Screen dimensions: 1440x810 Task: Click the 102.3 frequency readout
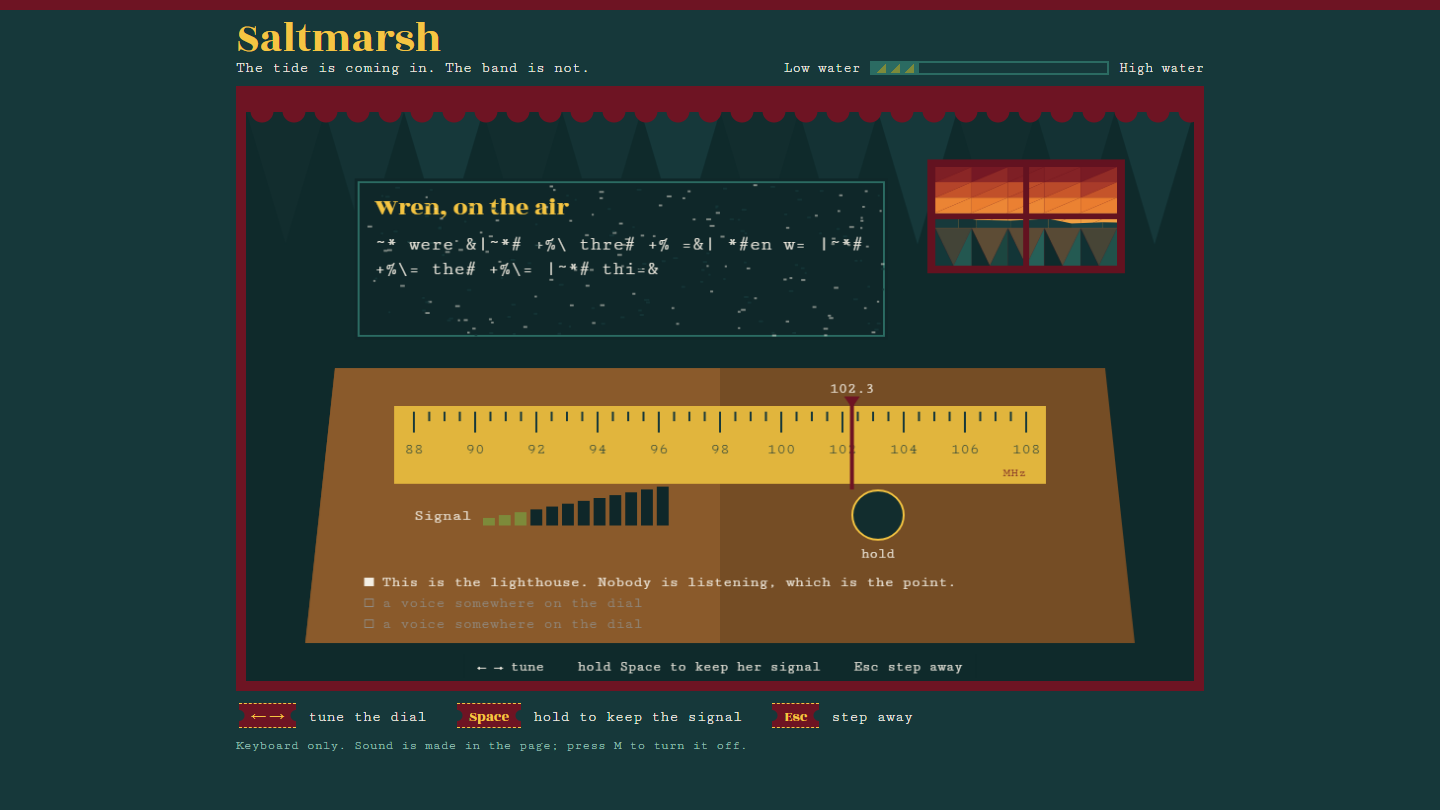click(x=852, y=389)
